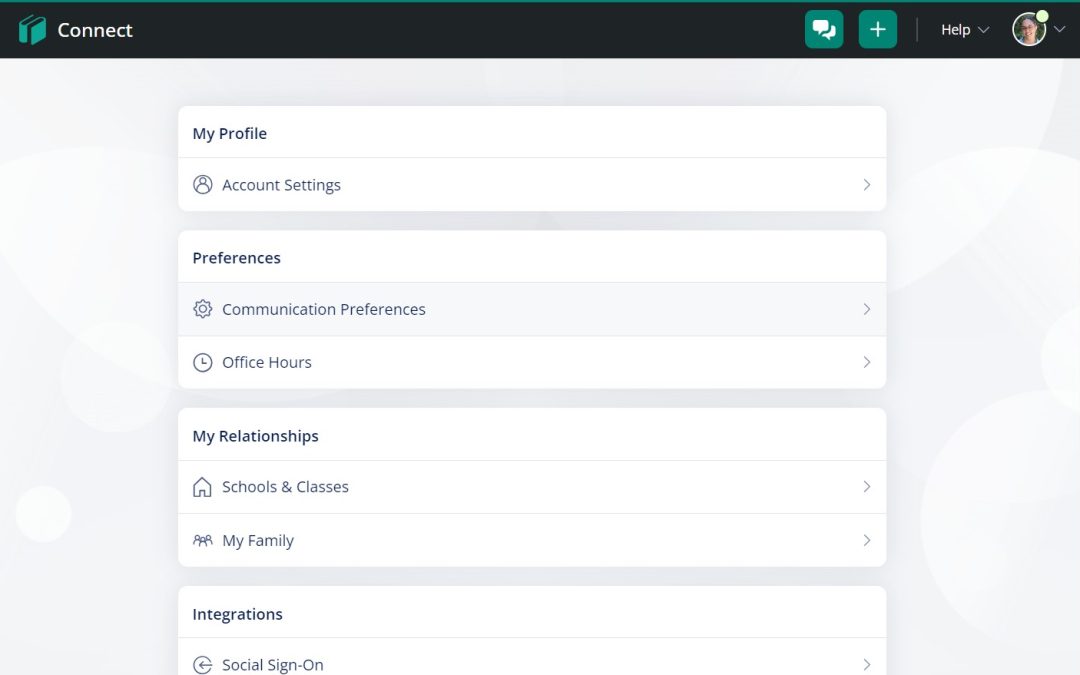1080x675 pixels.
Task: Expand the profile menu chevron beside avatar
Action: click(x=1060, y=30)
